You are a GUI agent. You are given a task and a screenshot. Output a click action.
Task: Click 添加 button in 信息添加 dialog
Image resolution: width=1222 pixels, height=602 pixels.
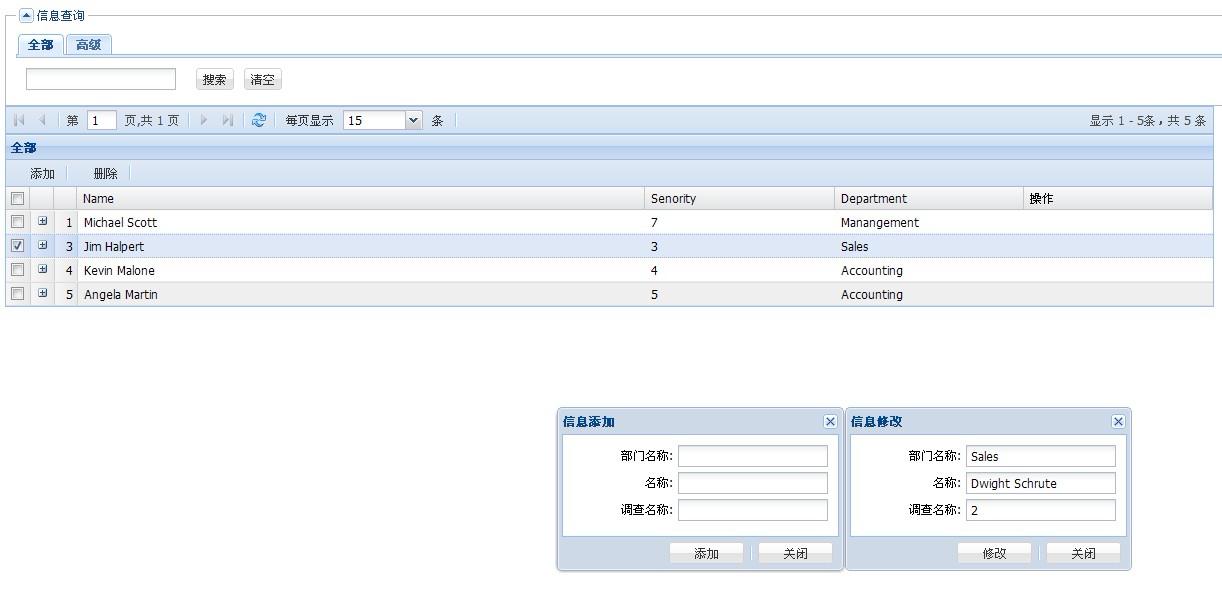[x=706, y=553]
